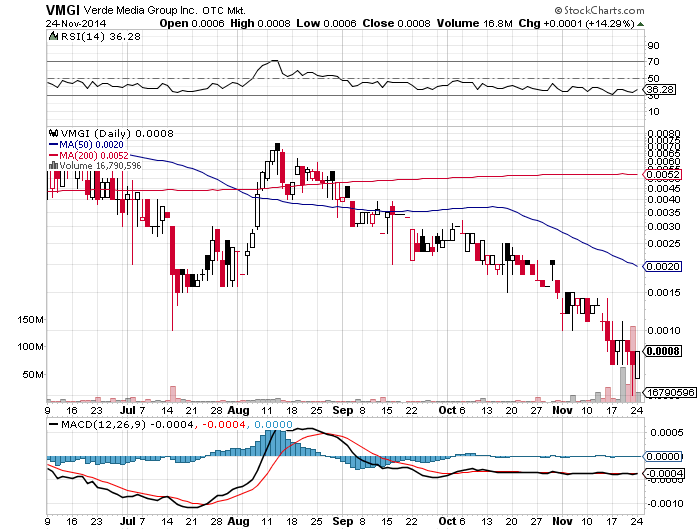Click the 0.0005 MACD axis label
Viewport: 700px width, 530px height.
point(667,433)
